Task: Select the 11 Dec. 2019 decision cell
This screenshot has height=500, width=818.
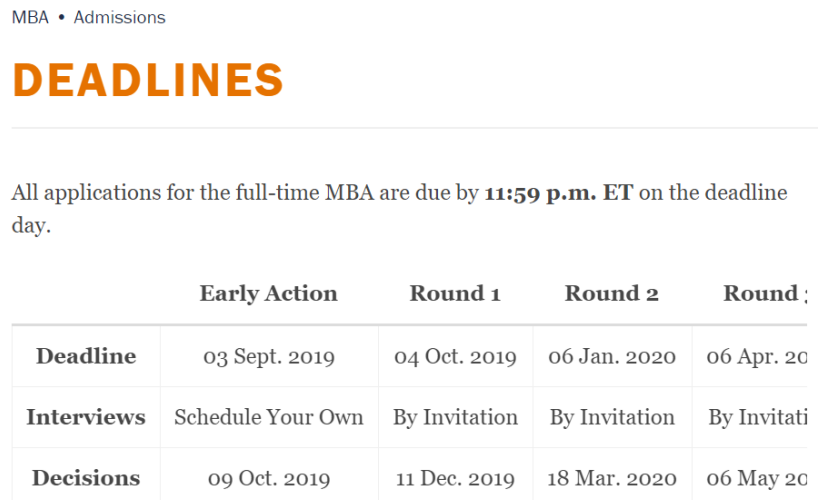Action: (x=455, y=479)
